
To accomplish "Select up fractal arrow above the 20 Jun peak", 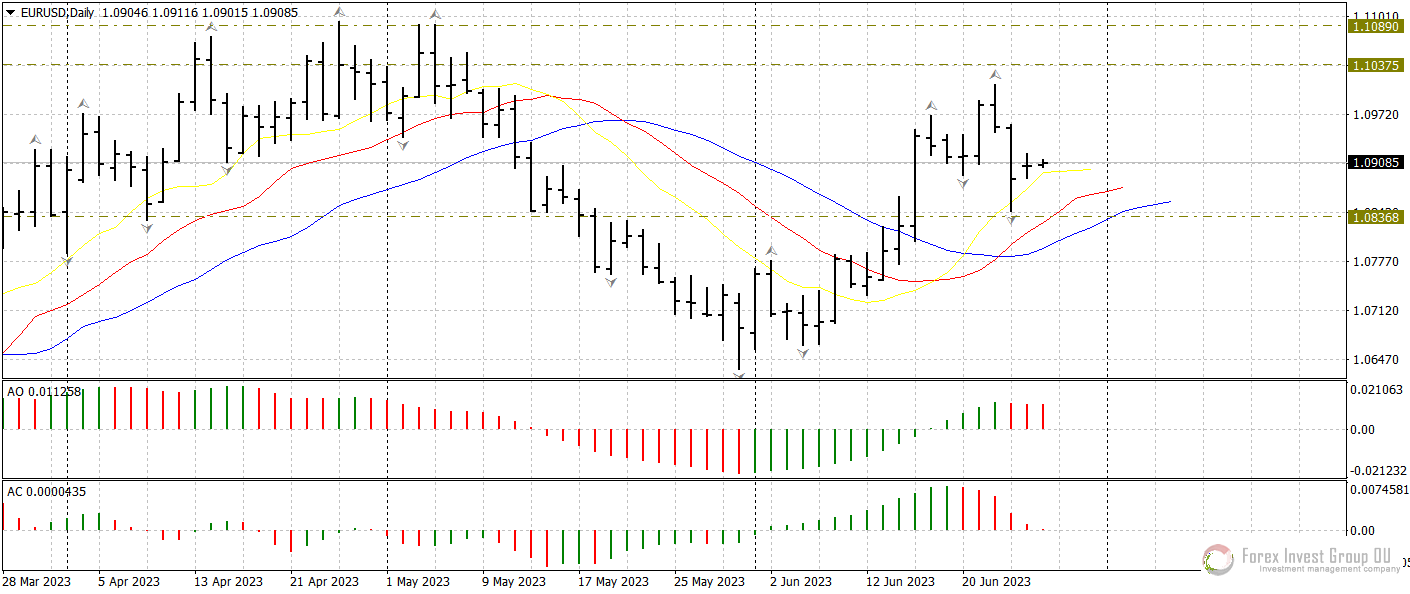I will [x=995, y=74].
